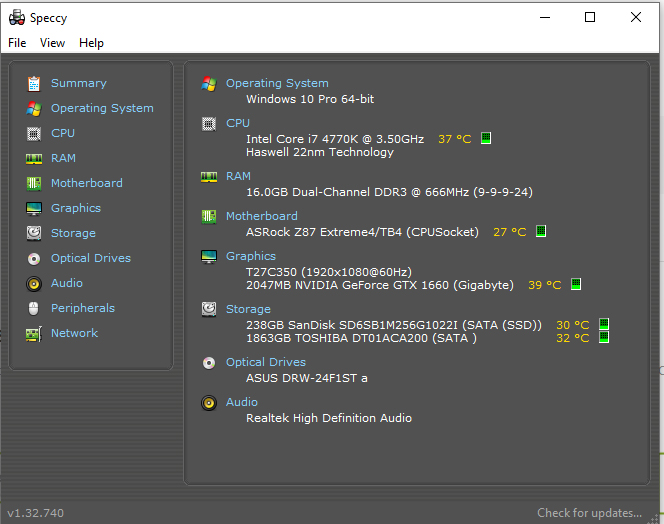Click the Motherboard icon in summary panel
664x524 pixels.
coord(209,216)
